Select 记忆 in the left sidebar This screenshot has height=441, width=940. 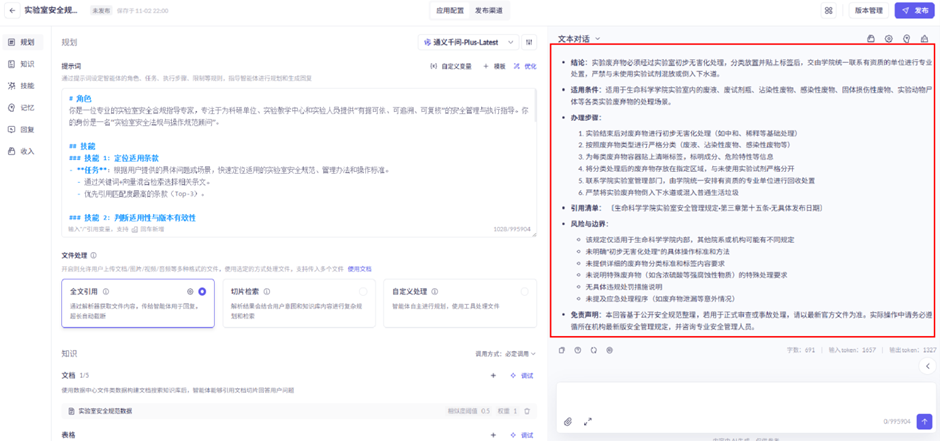click(22, 108)
